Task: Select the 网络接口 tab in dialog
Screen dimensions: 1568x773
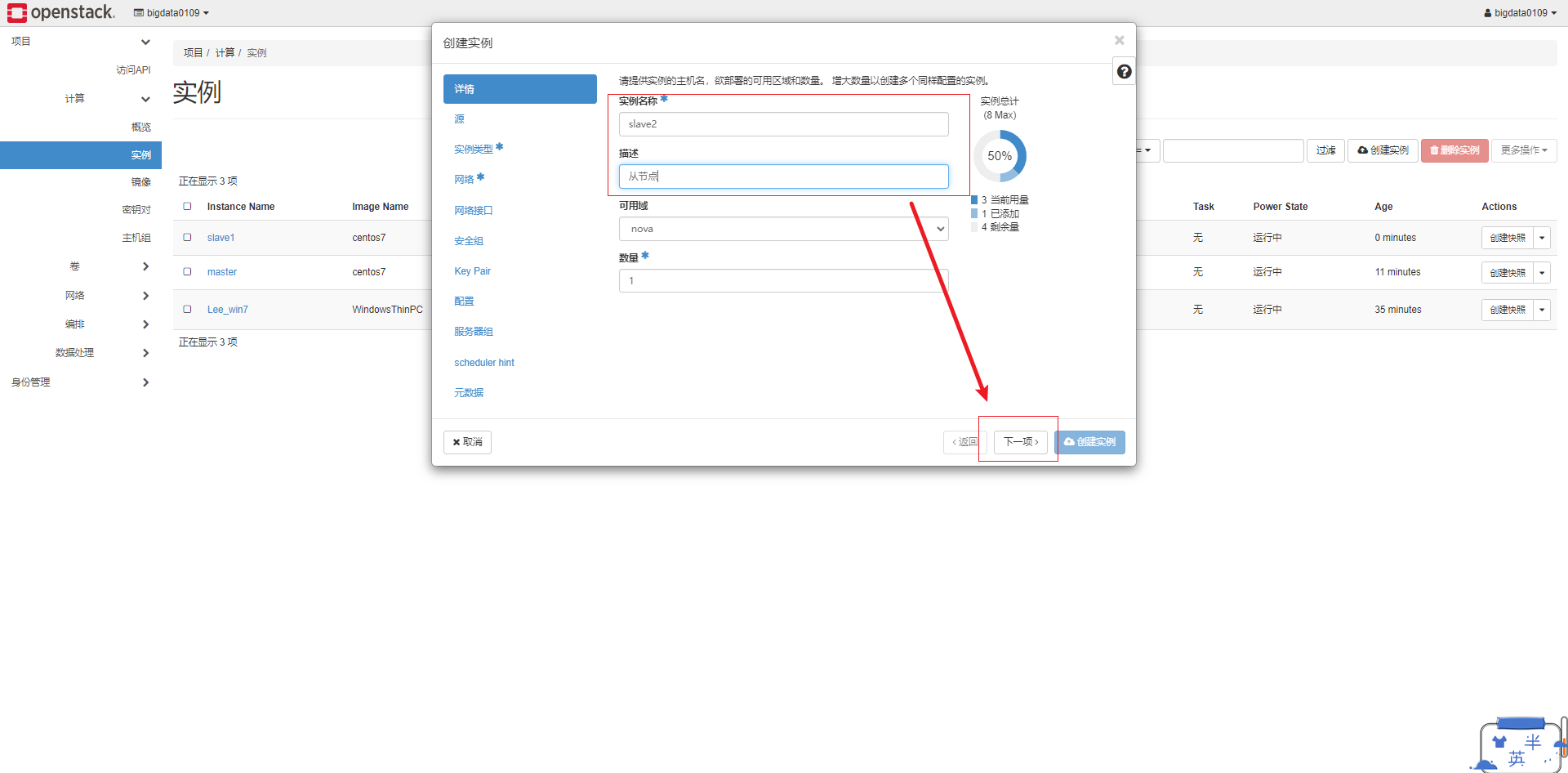Action: (x=474, y=211)
